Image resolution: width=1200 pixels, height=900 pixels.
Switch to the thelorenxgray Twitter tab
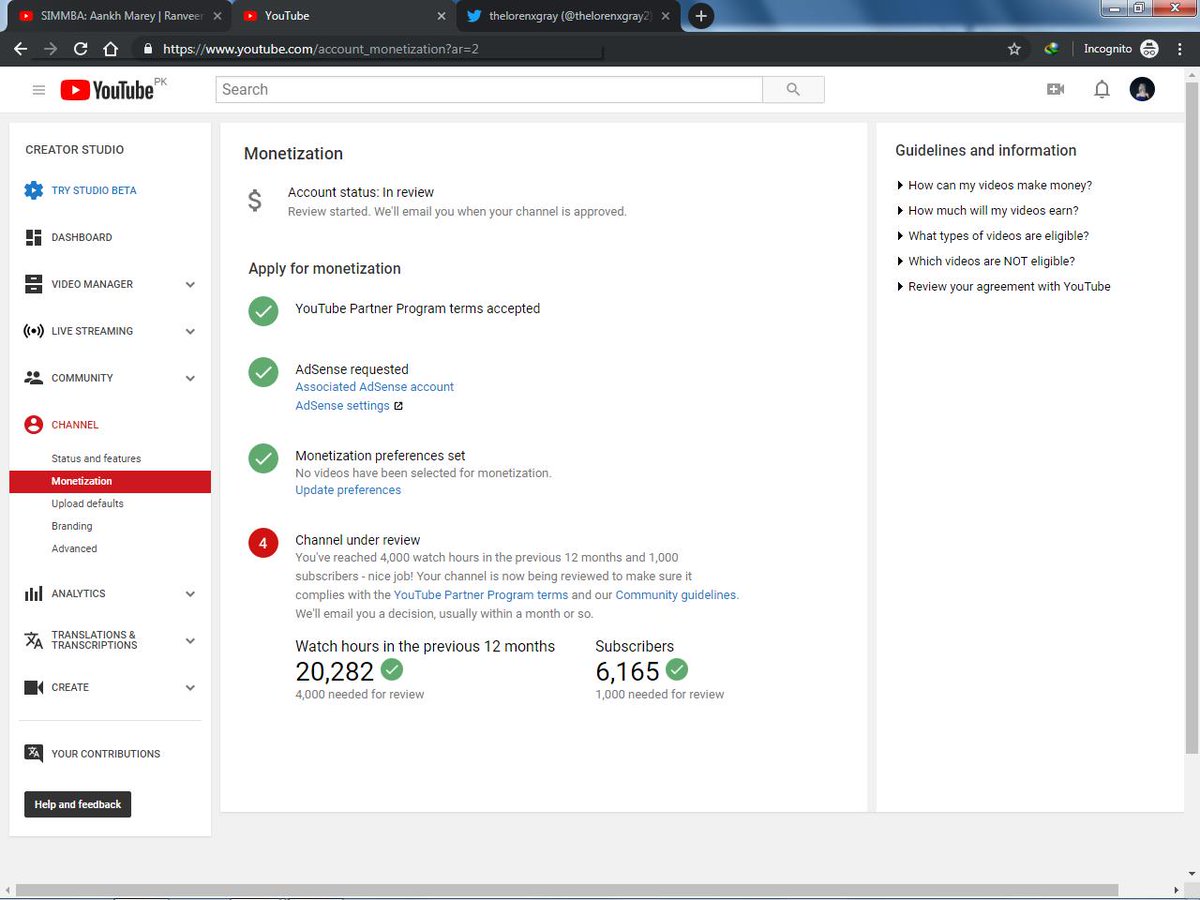(568, 16)
